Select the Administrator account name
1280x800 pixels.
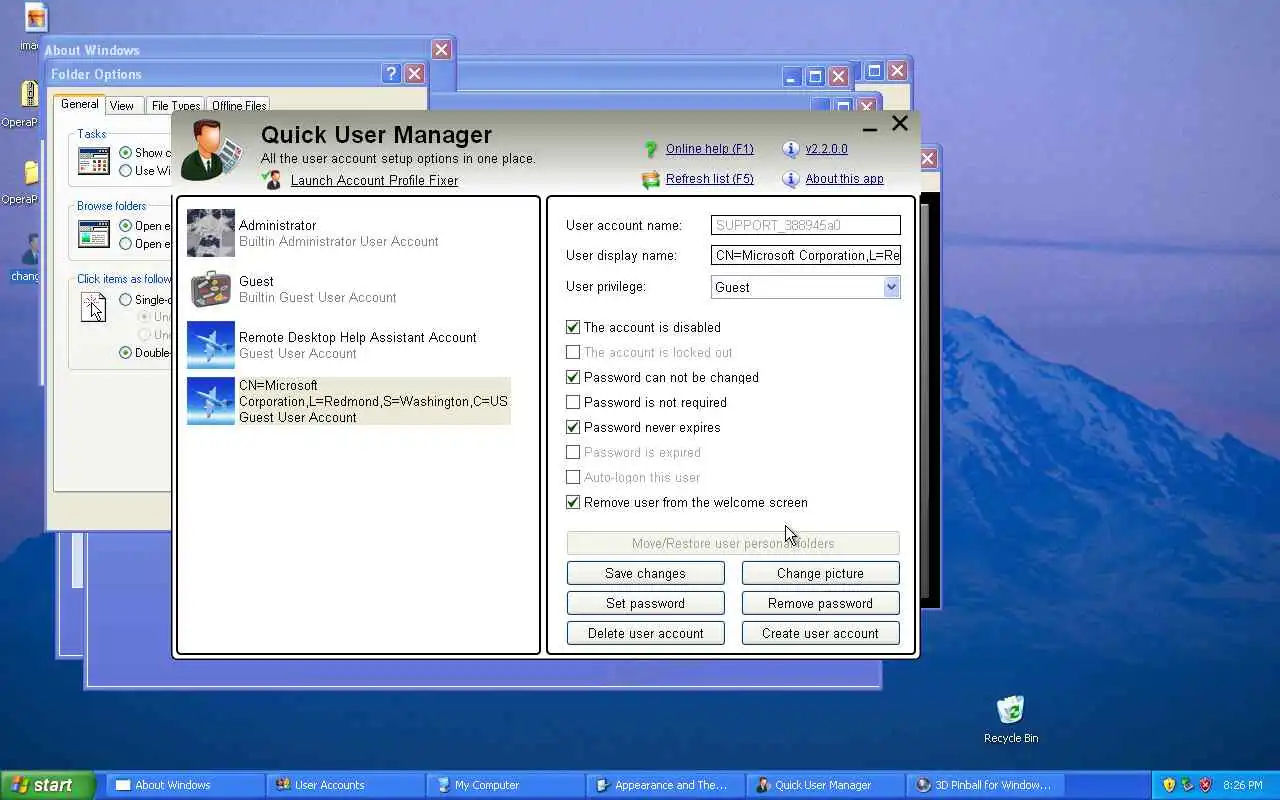[x=277, y=226]
